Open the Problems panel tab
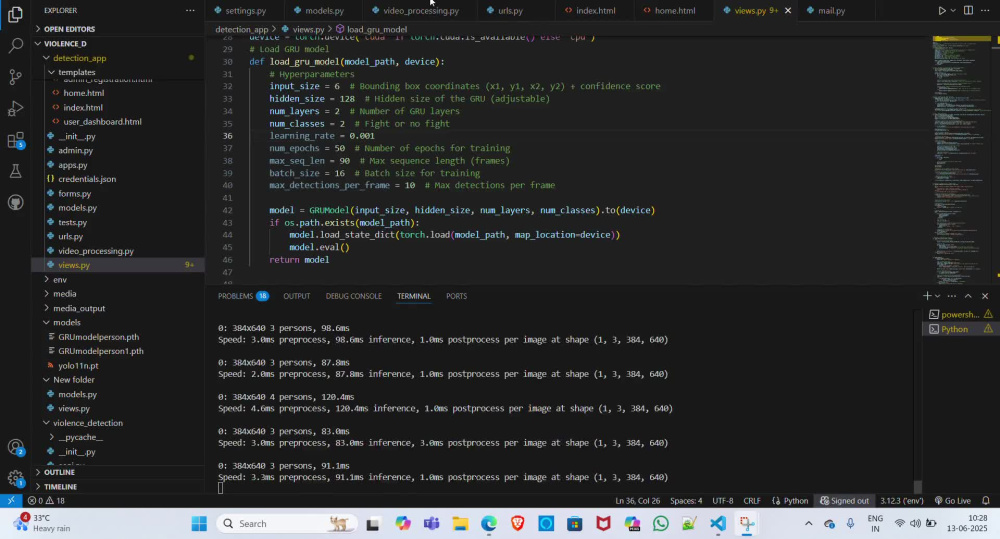 (243, 296)
